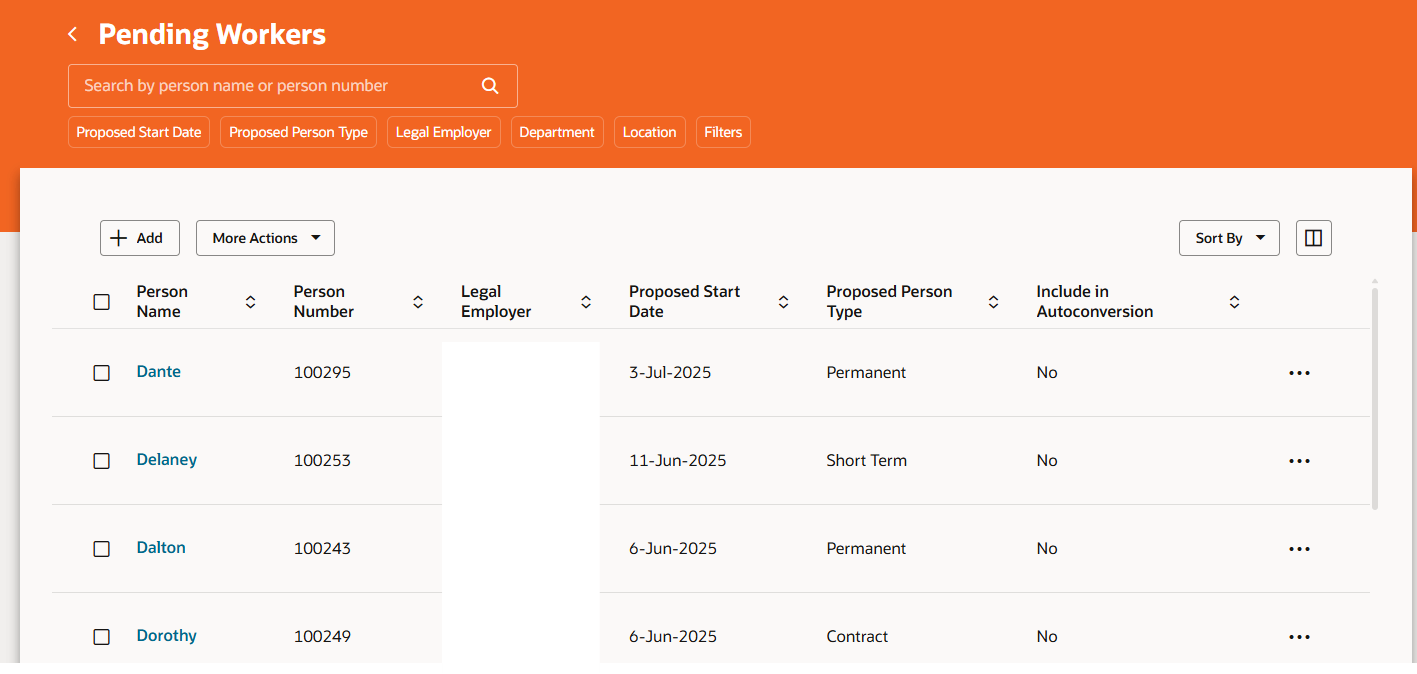Open Dalton's worker record link

point(161,548)
